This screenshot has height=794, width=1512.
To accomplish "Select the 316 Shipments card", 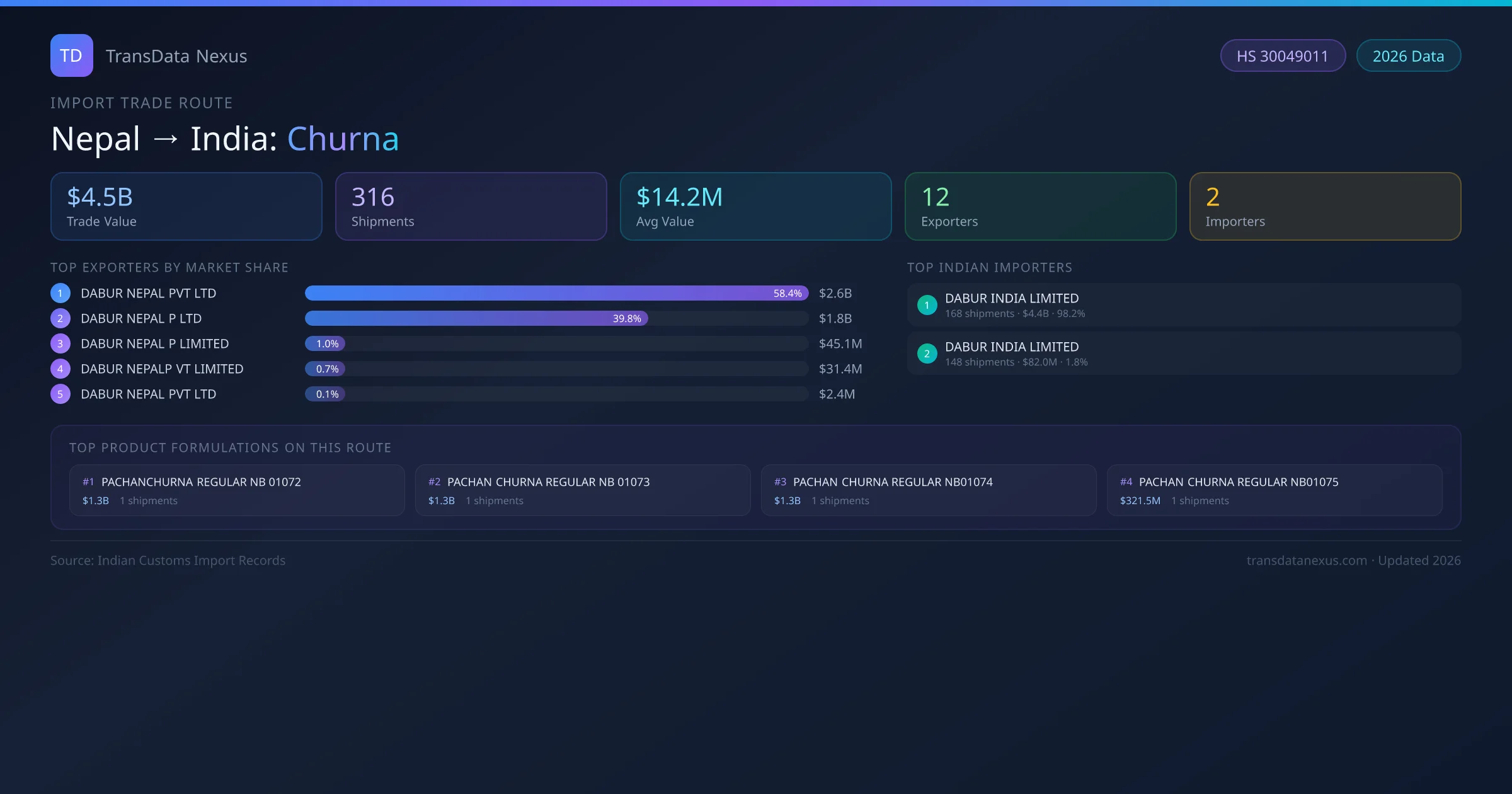I will [471, 207].
